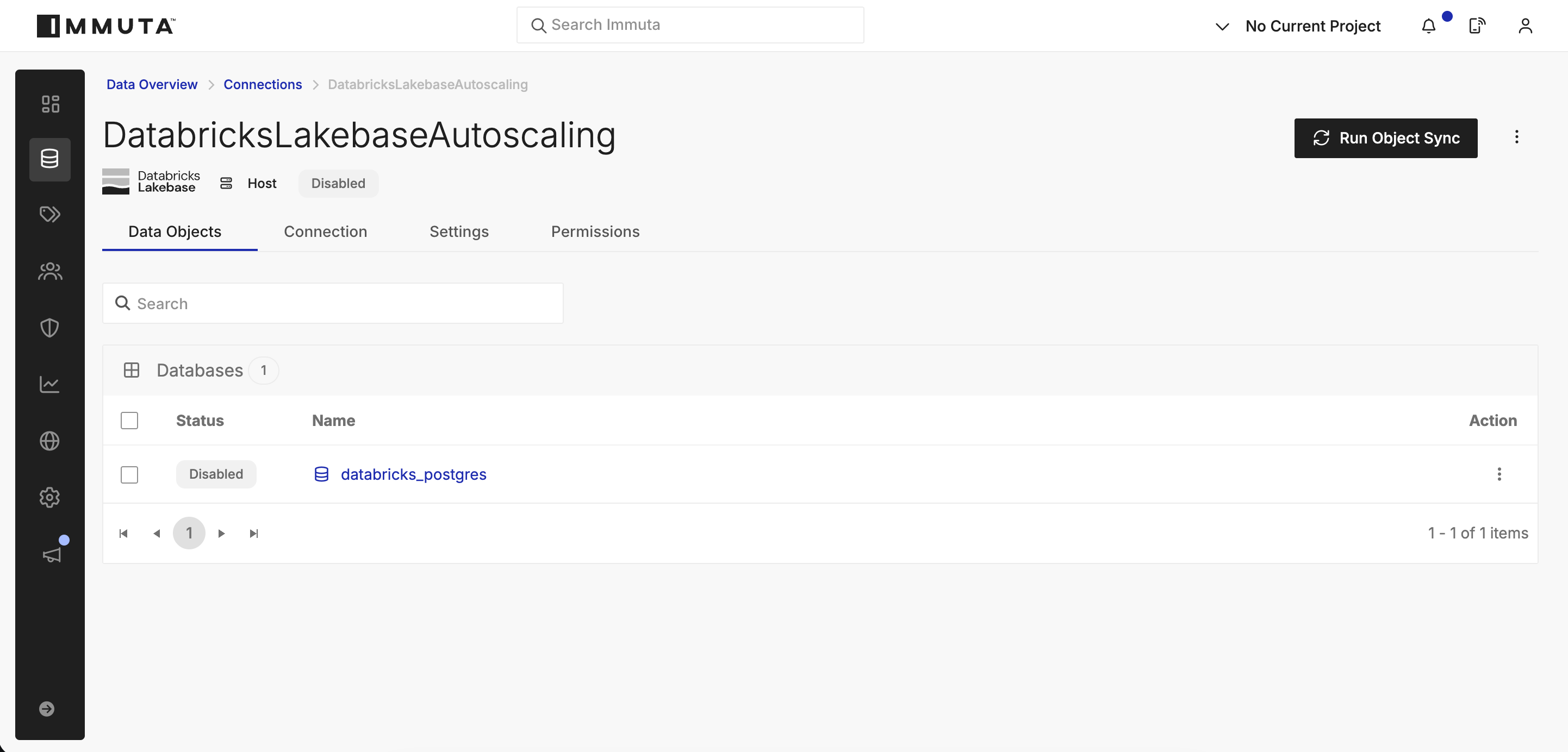The height and width of the screenshot is (752, 1568).
Task: Select page 1 in pagination
Action: (x=189, y=534)
